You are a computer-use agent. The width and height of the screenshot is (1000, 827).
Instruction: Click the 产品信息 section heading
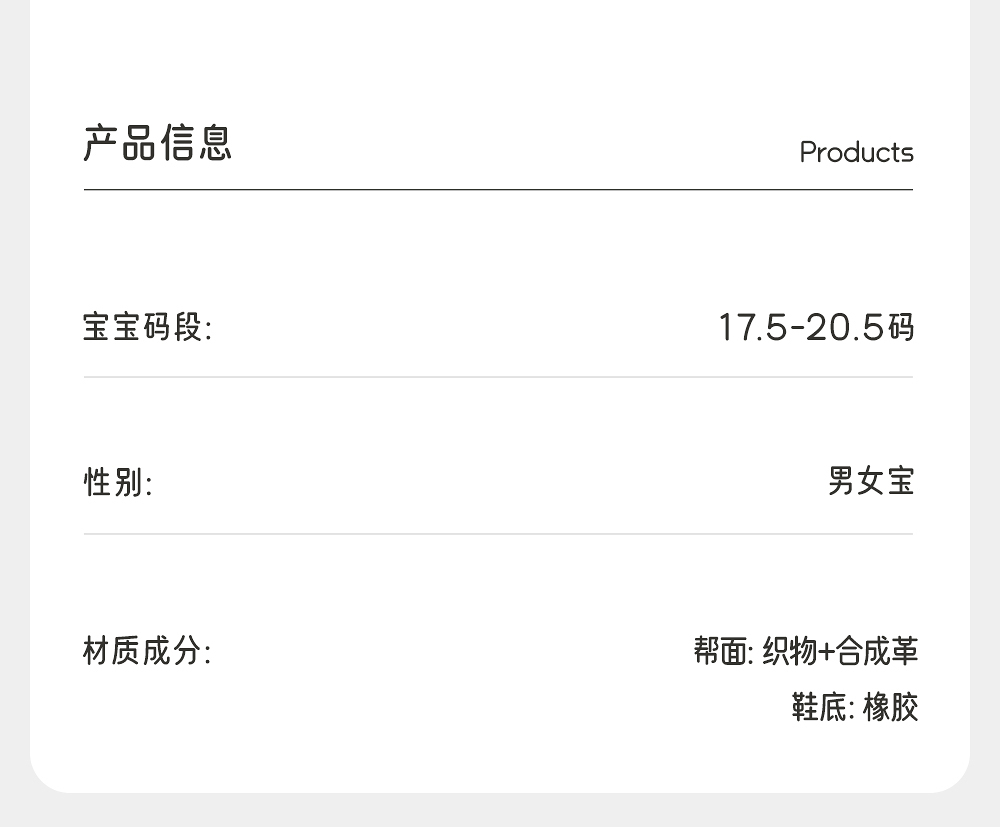pyautogui.click(x=158, y=143)
